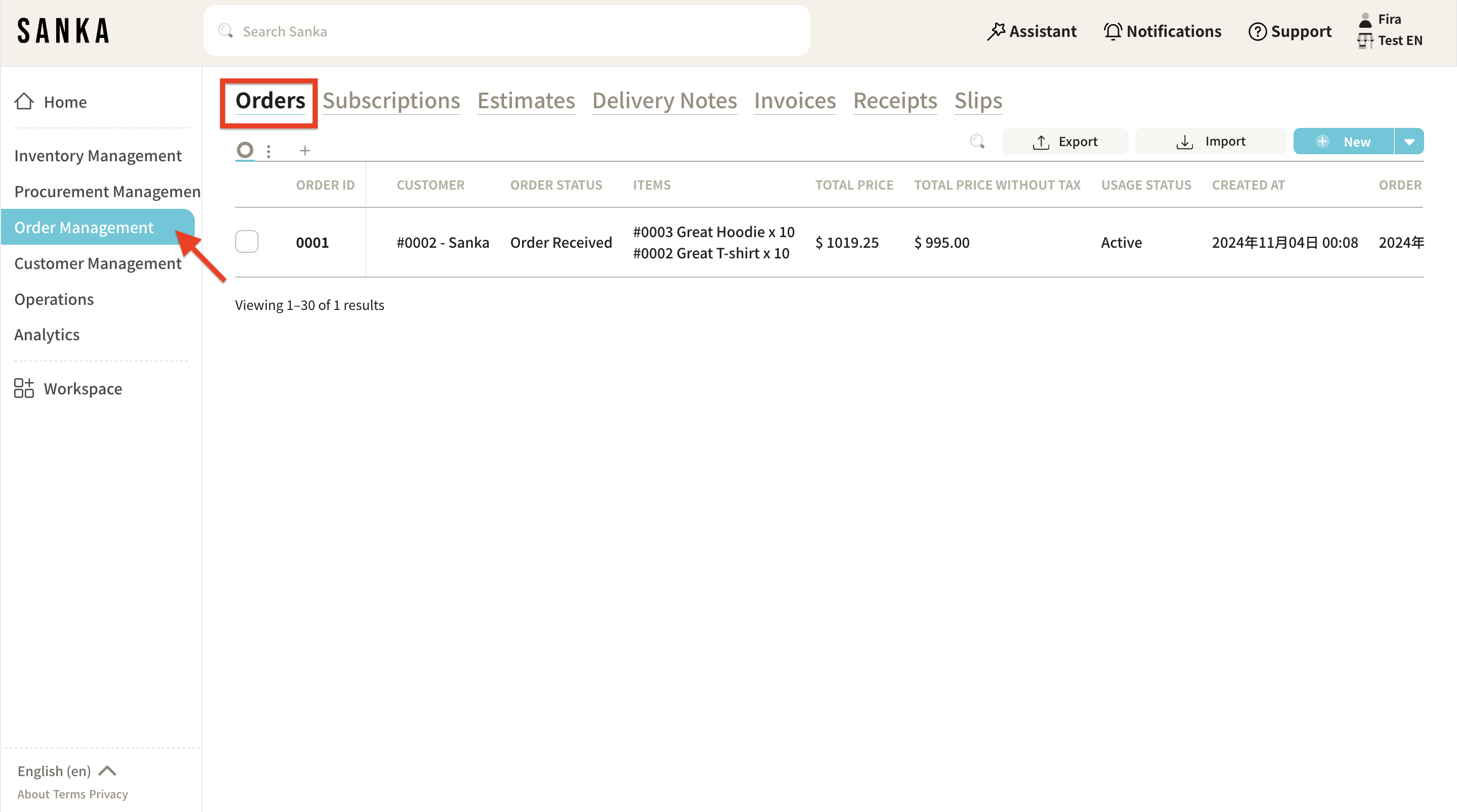Select checkbox for order 0001

[x=246, y=242]
